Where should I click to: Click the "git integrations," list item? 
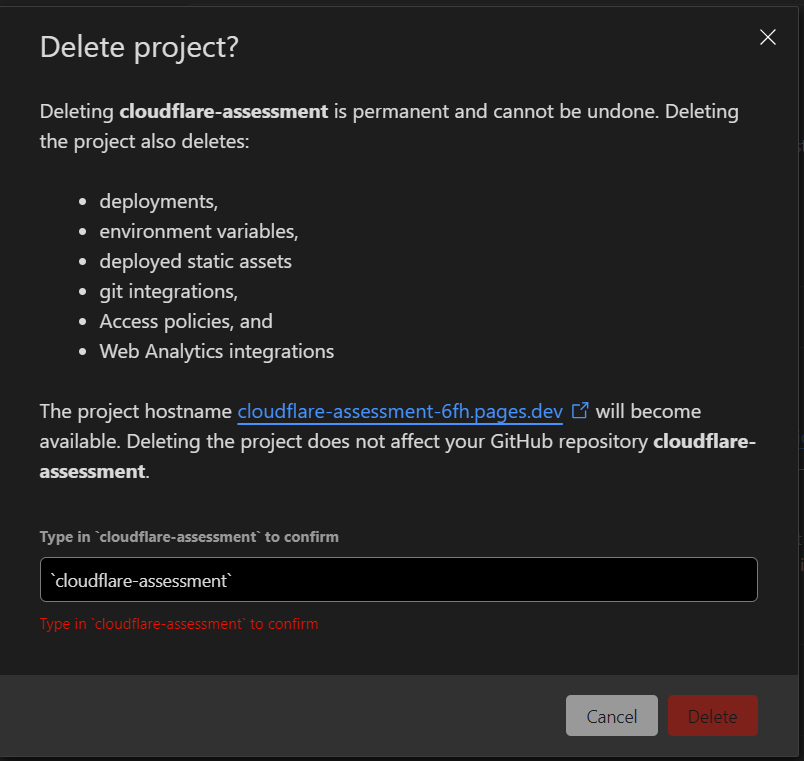[x=169, y=292]
